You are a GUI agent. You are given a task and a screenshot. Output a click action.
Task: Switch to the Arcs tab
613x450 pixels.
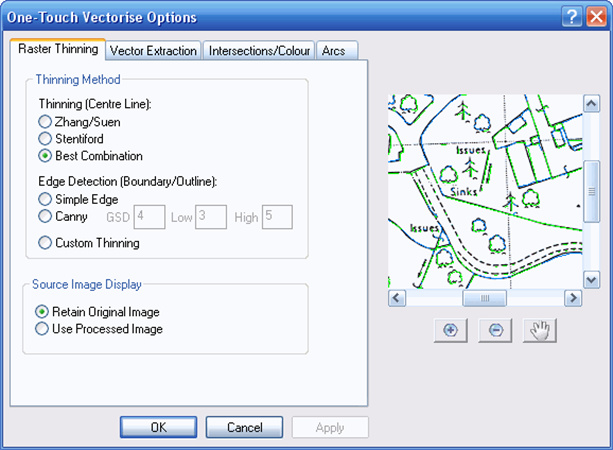click(x=337, y=51)
